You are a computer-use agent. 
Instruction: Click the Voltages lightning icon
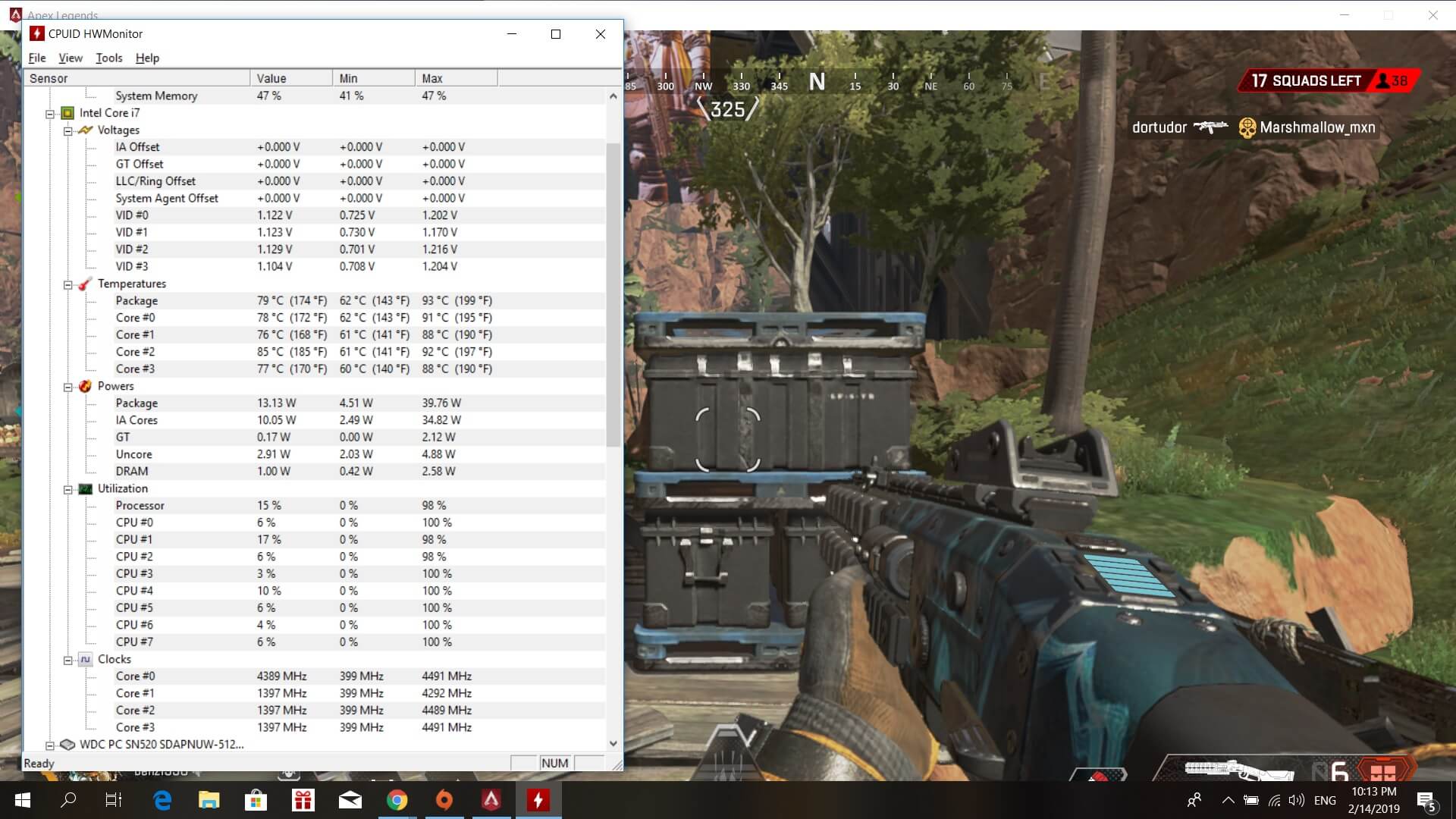[86, 130]
